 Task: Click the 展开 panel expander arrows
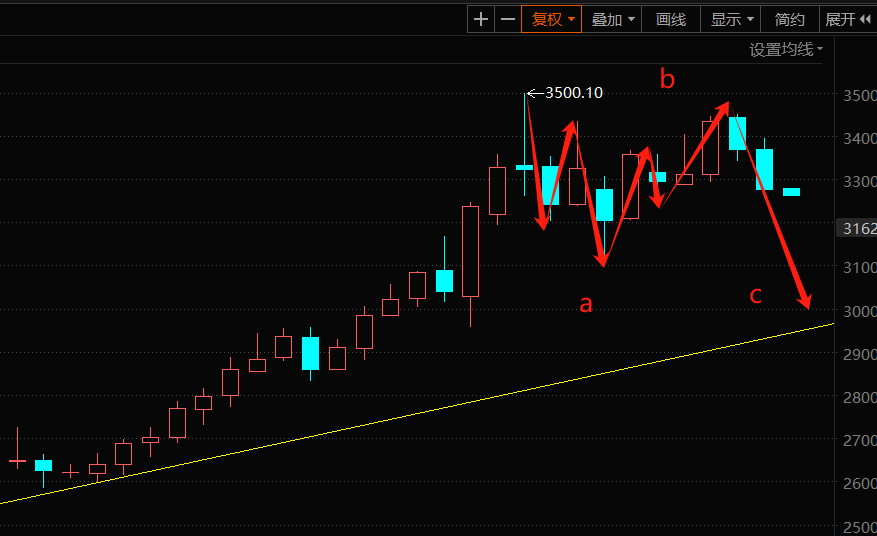coord(865,20)
